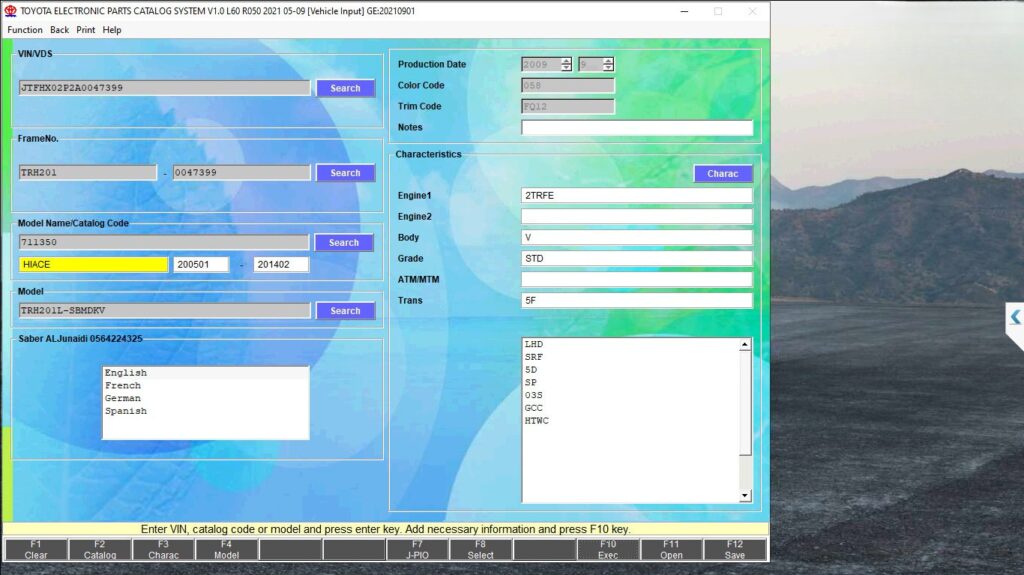Click the catalog code field 711350

164,242
